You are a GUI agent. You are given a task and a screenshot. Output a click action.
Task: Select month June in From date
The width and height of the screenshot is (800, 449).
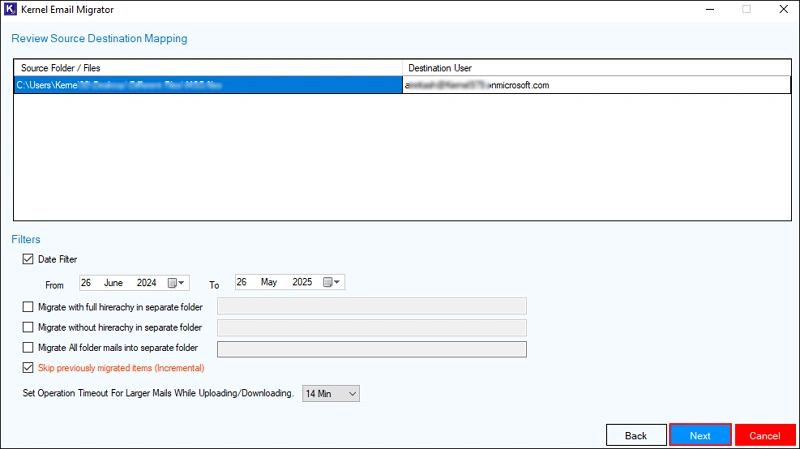tap(113, 283)
